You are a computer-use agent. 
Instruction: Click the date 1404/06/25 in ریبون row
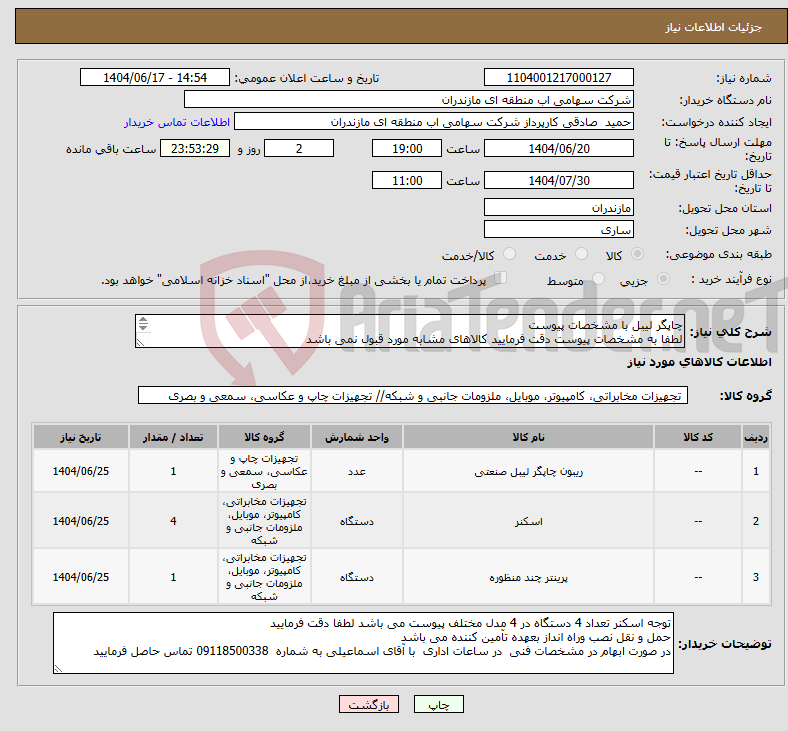pyautogui.click(x=80, y=471)
